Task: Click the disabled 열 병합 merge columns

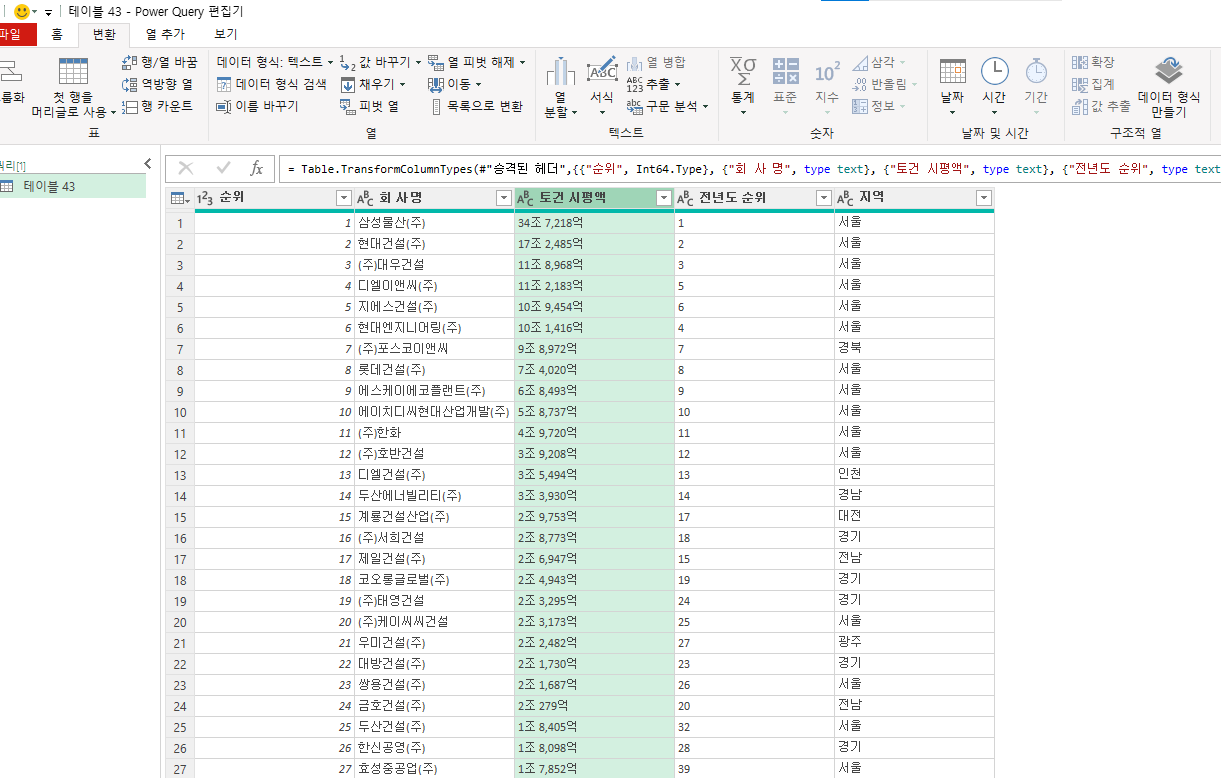Action: point(657,62)
